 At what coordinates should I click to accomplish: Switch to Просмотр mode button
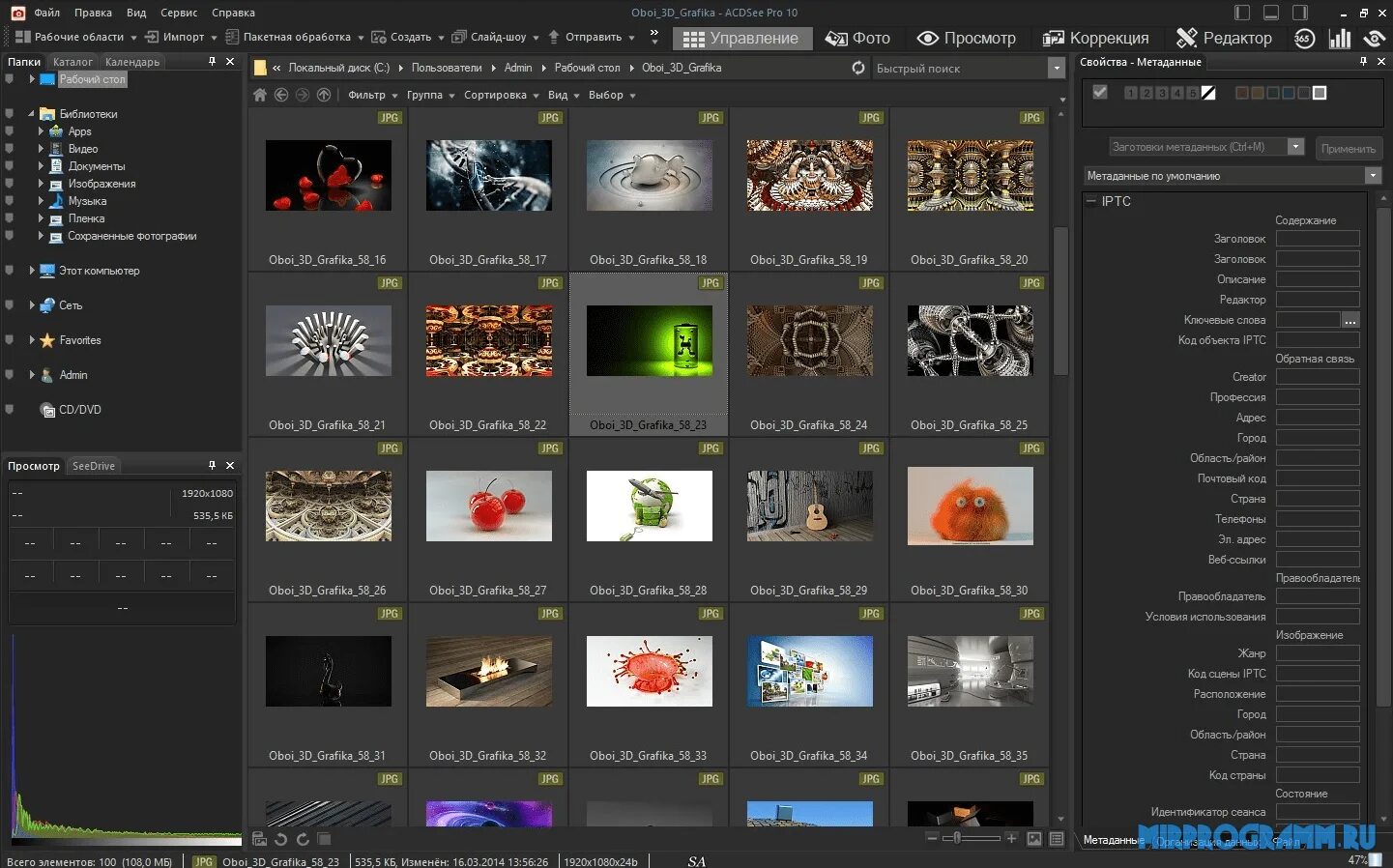click(x=967, y=39)
